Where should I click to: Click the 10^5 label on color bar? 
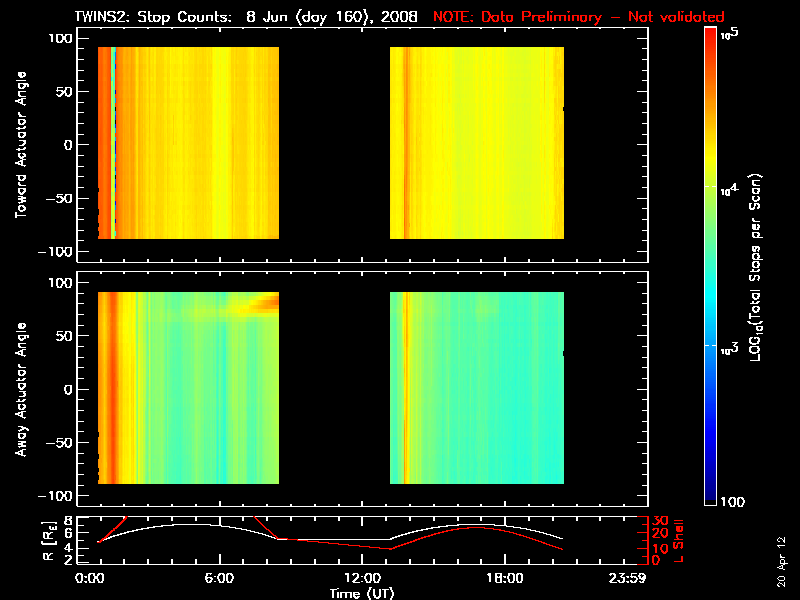tap(730, 34)
